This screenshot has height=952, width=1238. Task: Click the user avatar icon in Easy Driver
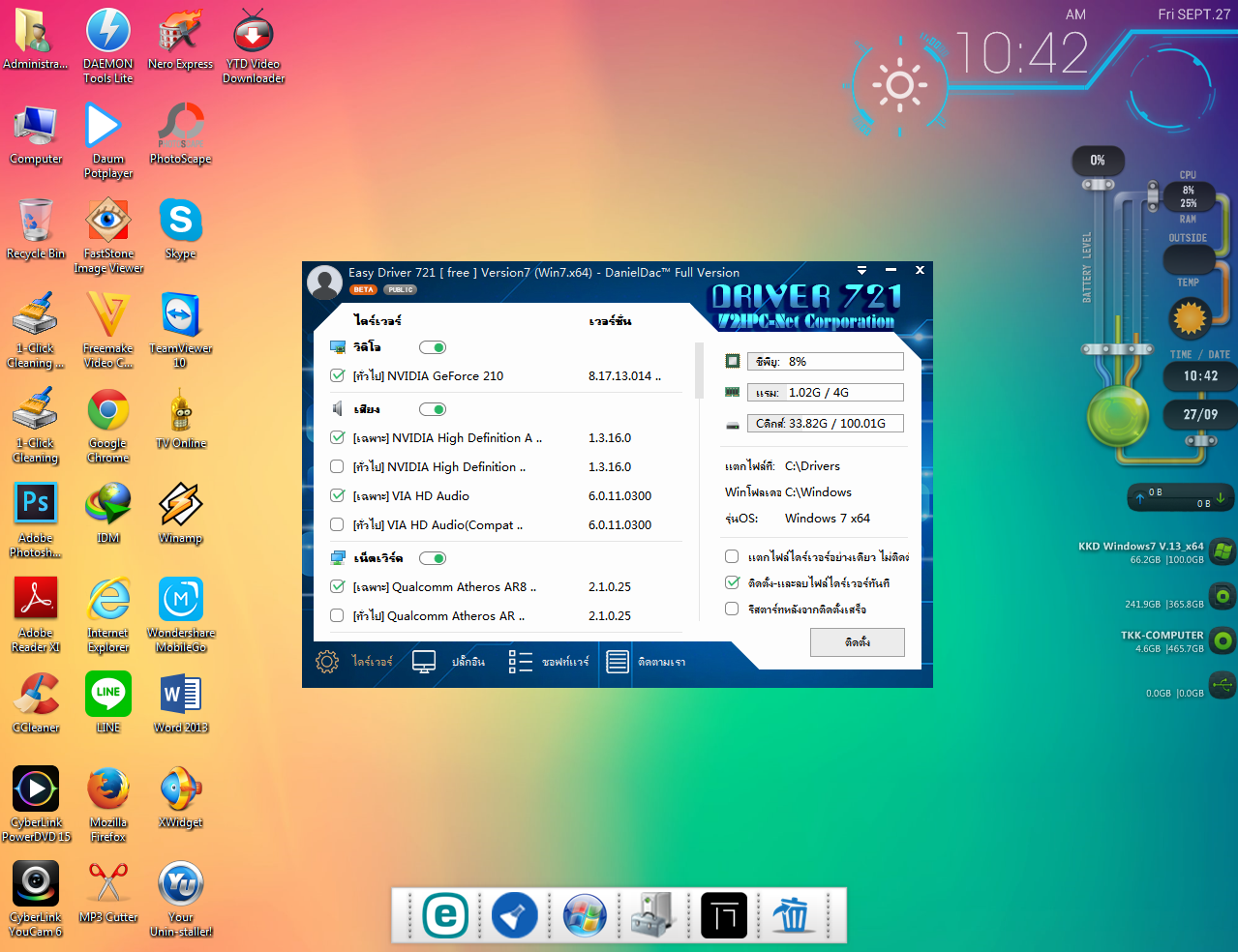point(324,282)
